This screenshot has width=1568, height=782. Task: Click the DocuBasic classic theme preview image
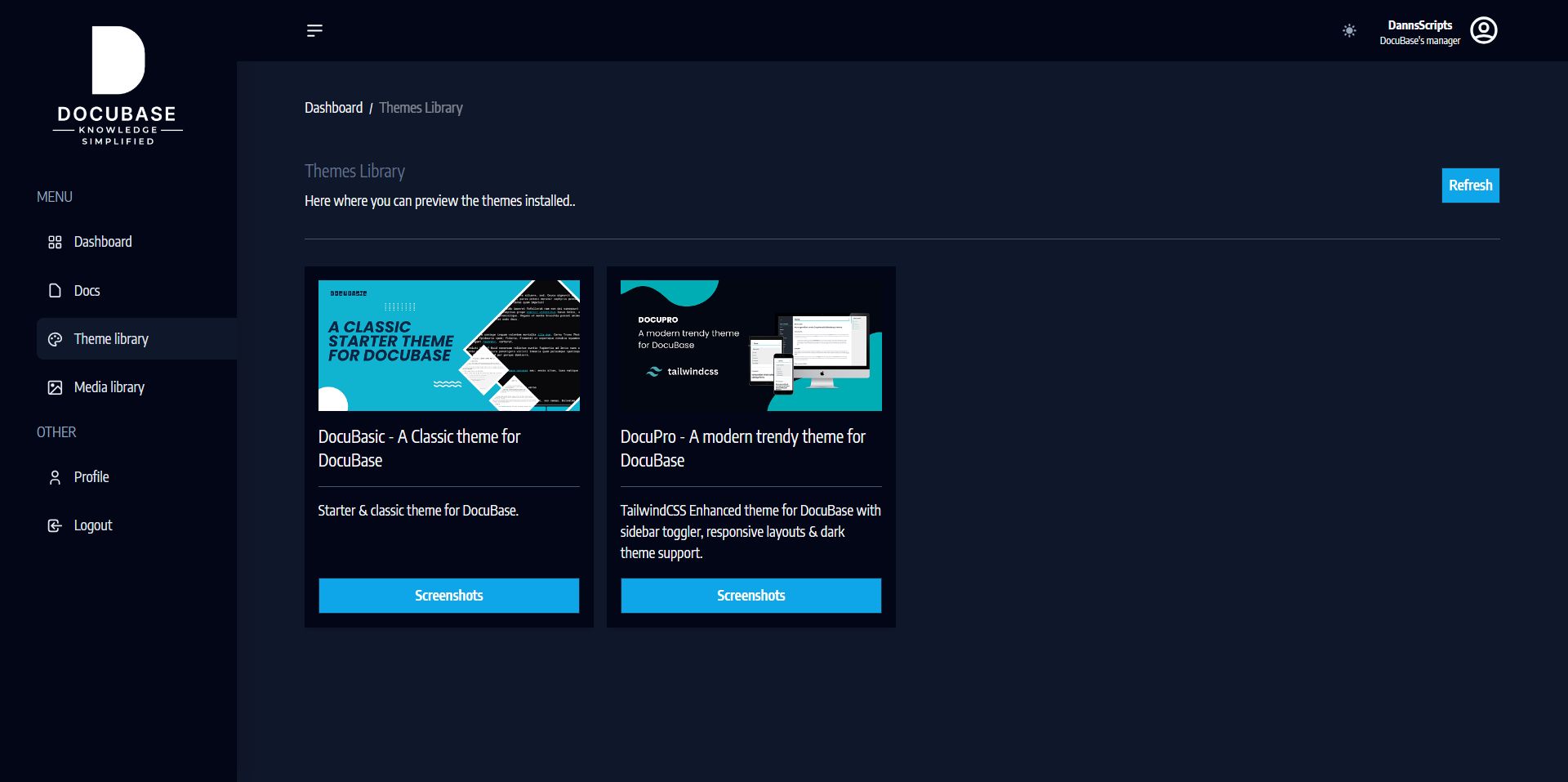[449, 346]
